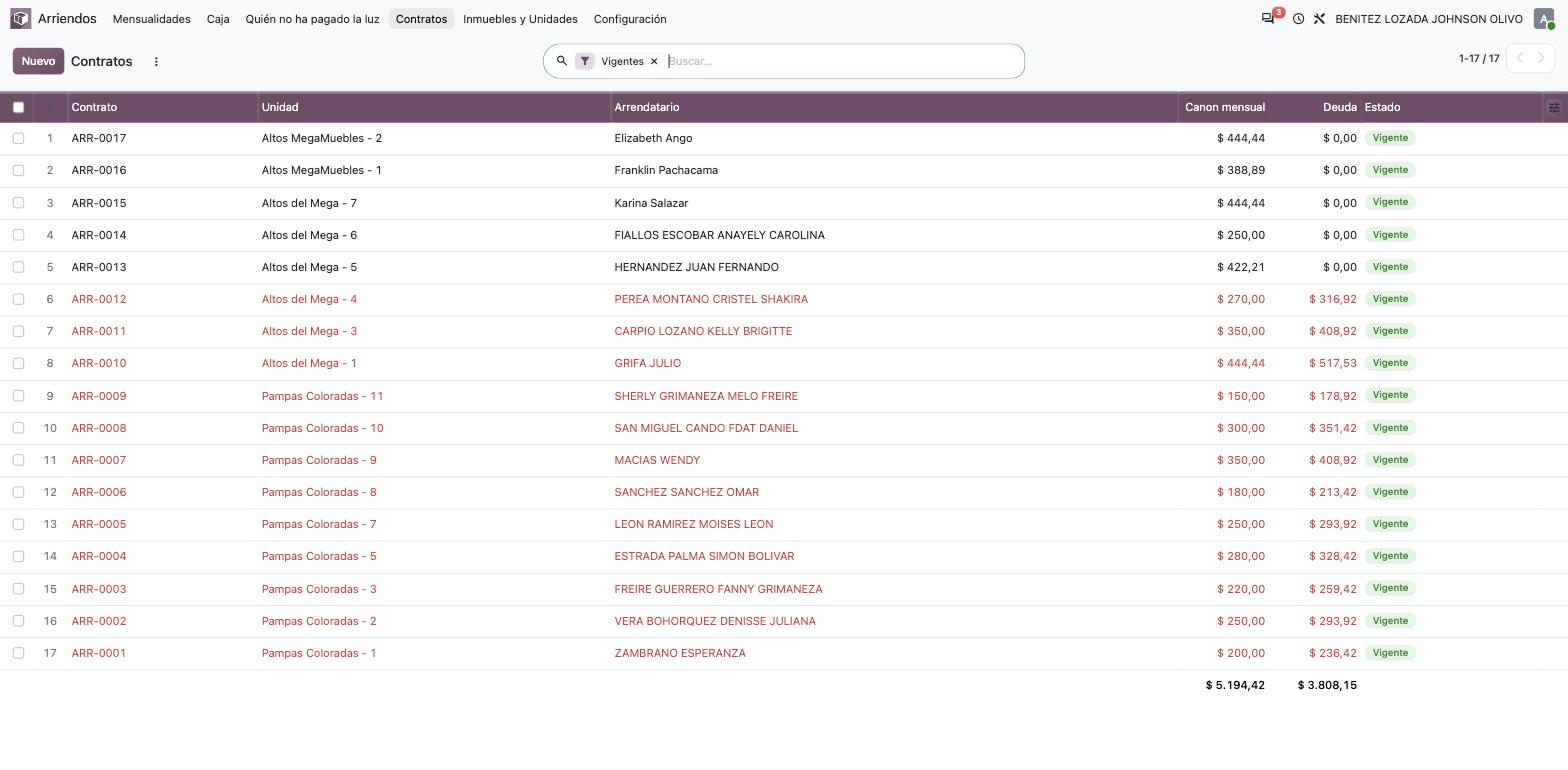Open optional columns settings icon
This screenshot has height=770, width=1568.
[x=1554, y=107]
